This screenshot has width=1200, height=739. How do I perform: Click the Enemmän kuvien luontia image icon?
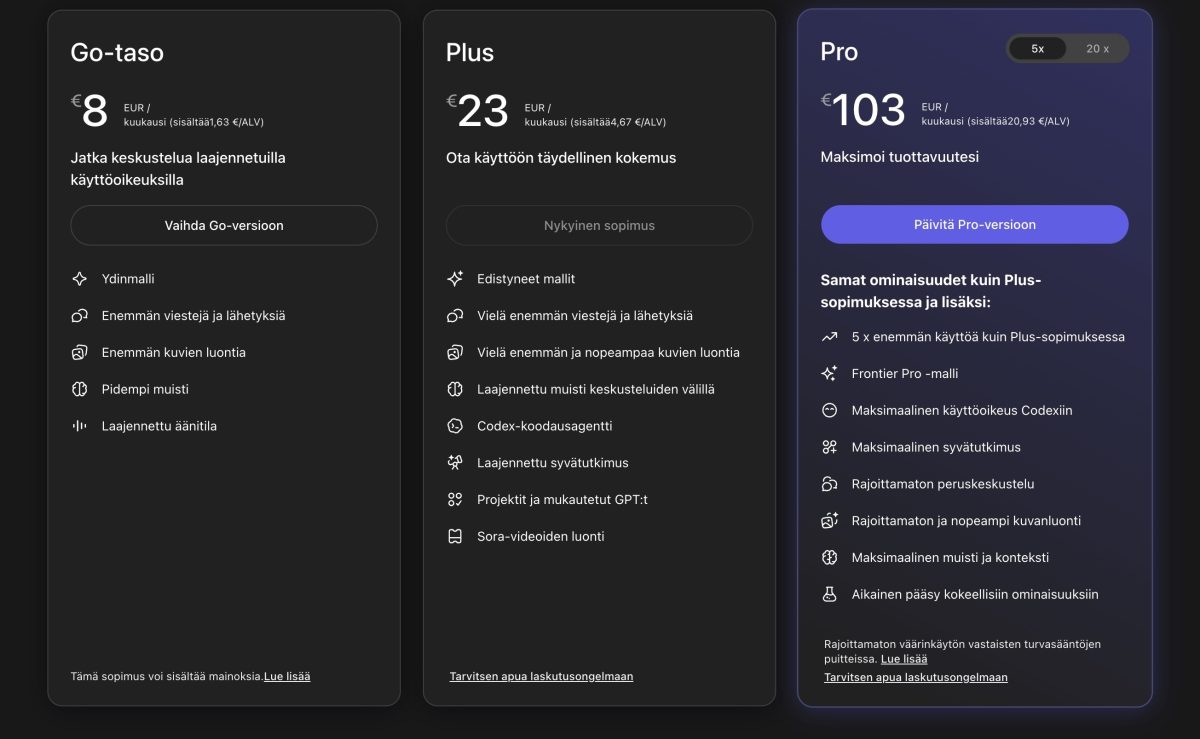click(81, 352)
